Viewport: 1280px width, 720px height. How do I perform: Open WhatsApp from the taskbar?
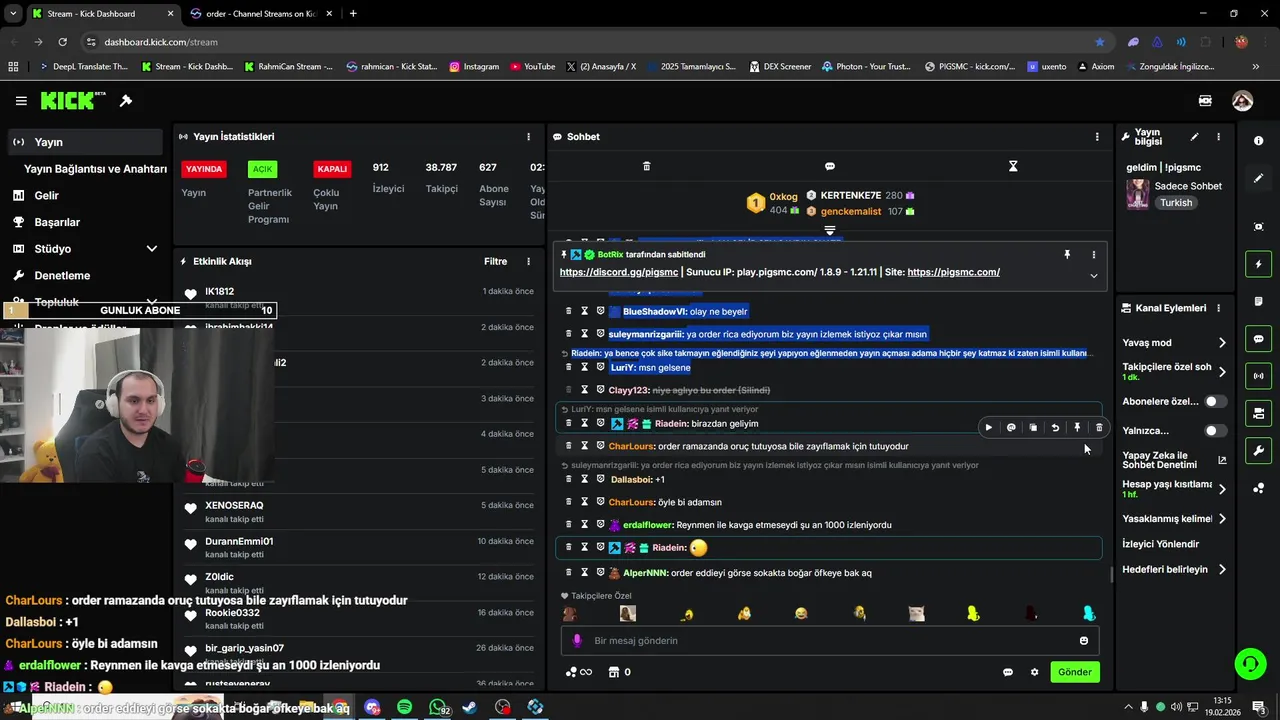(x=438, y=707)
